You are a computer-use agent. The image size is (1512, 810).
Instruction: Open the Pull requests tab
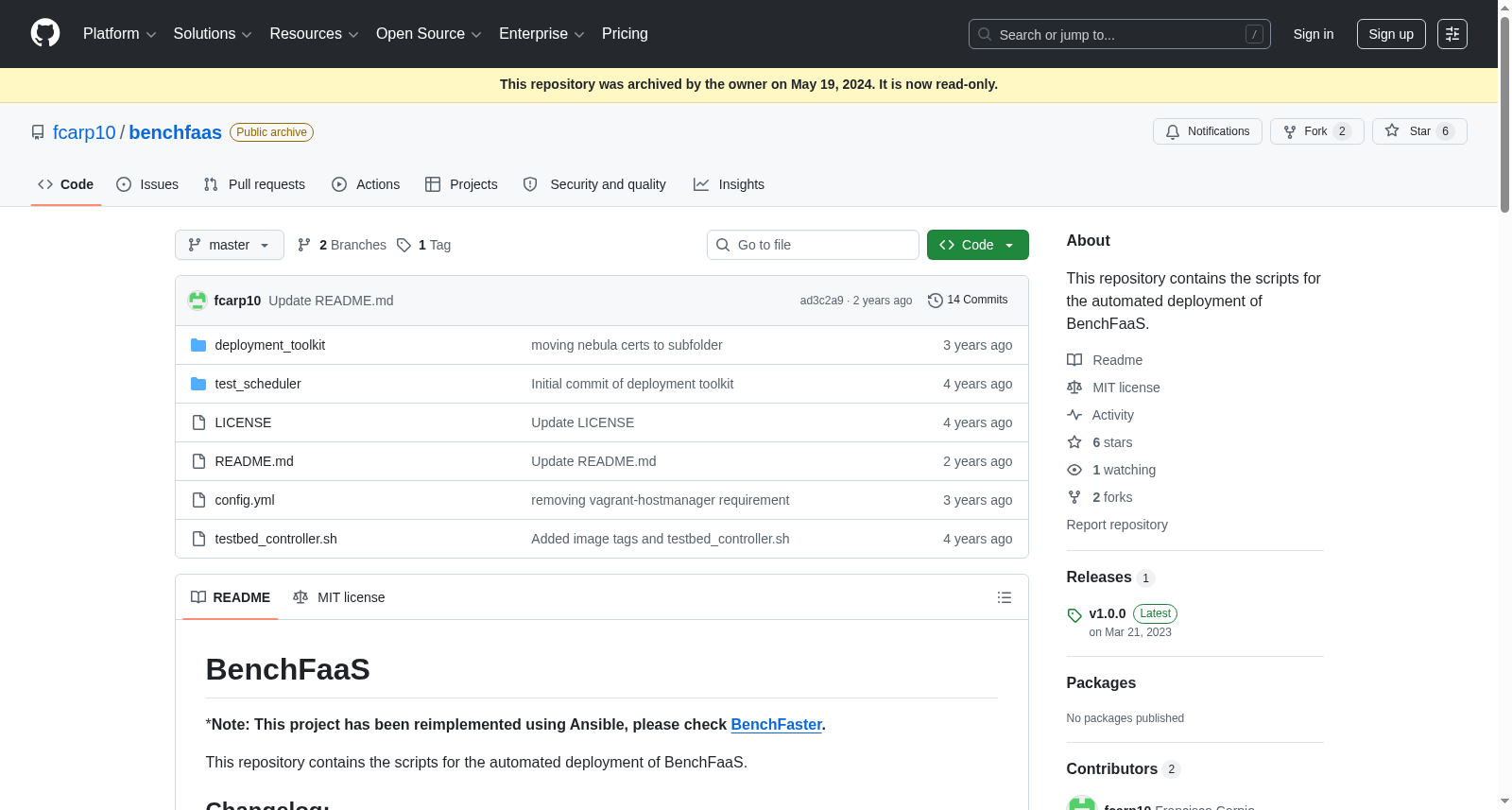254,184
